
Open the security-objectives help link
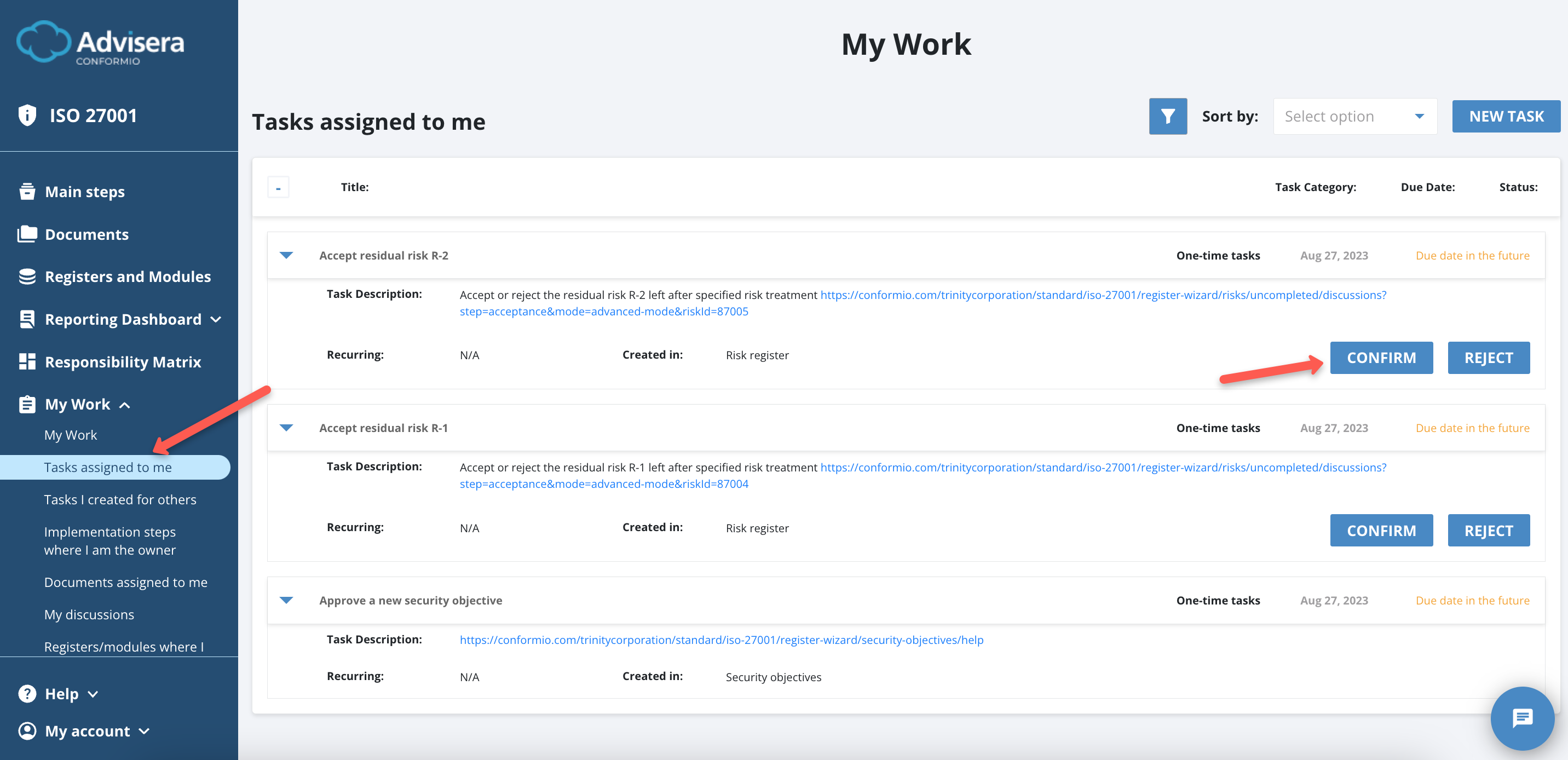(721, 640)
